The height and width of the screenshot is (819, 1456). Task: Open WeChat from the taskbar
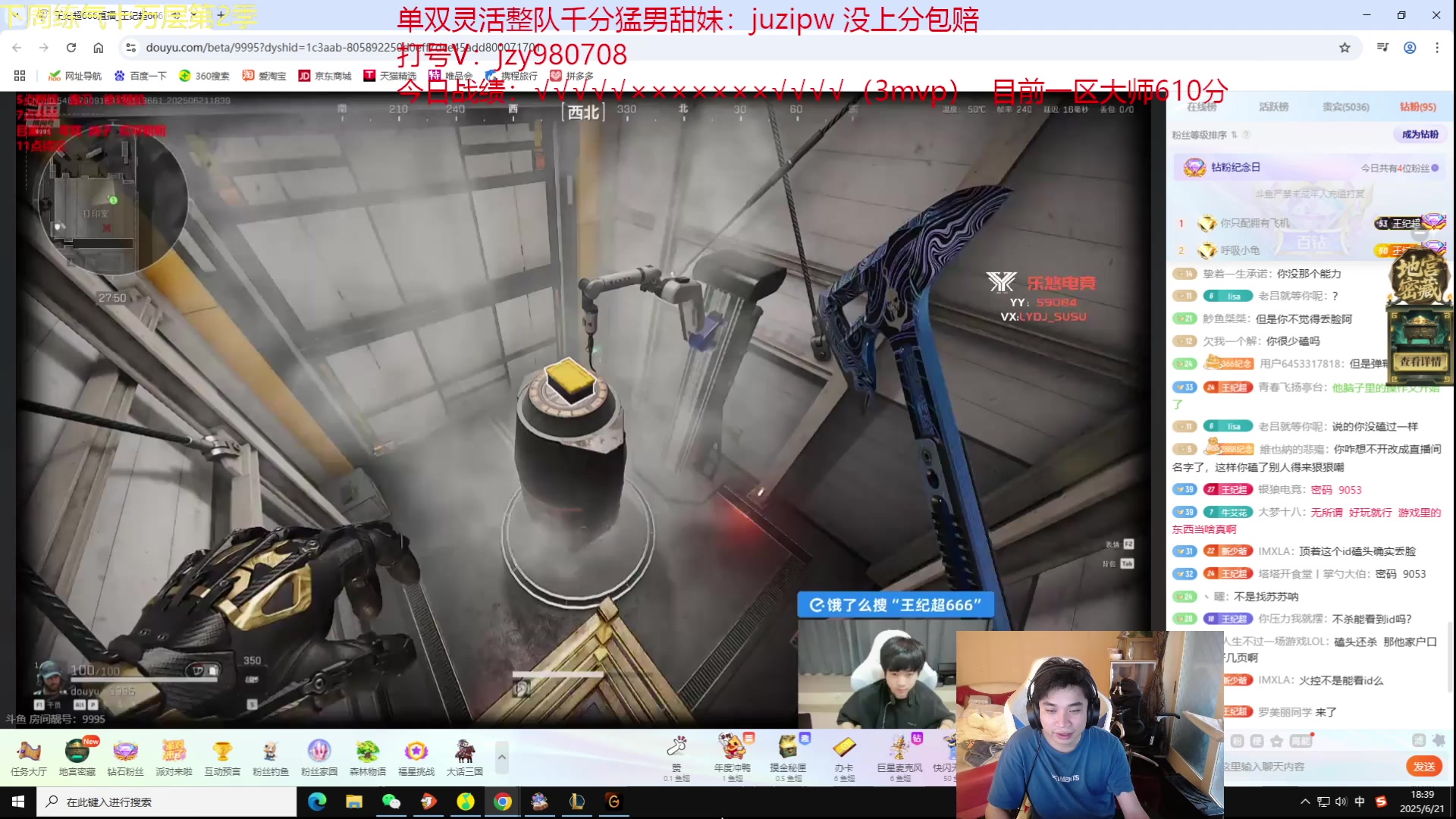(391, 802)
